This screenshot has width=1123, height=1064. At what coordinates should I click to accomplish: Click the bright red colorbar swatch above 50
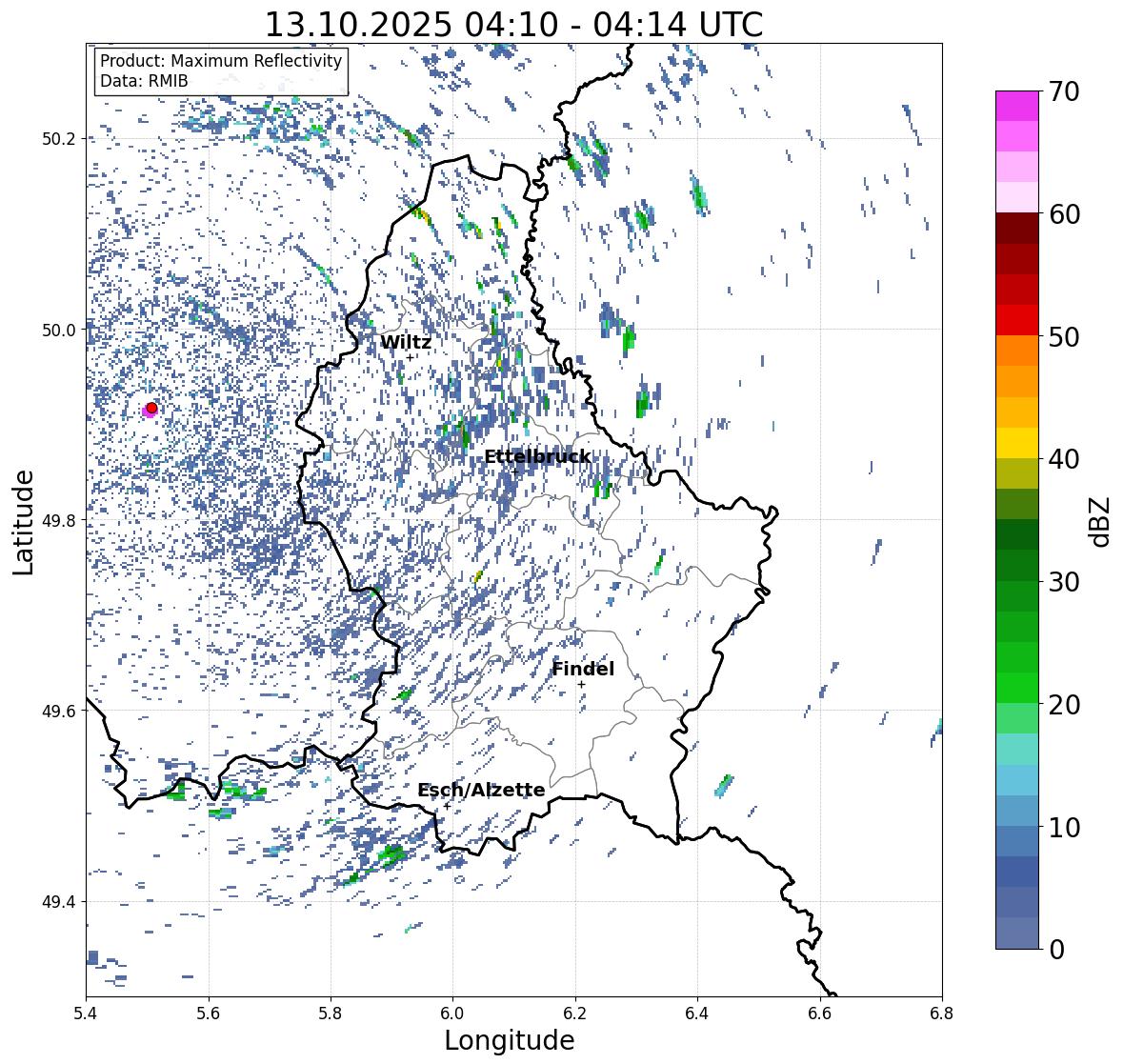1017,320
